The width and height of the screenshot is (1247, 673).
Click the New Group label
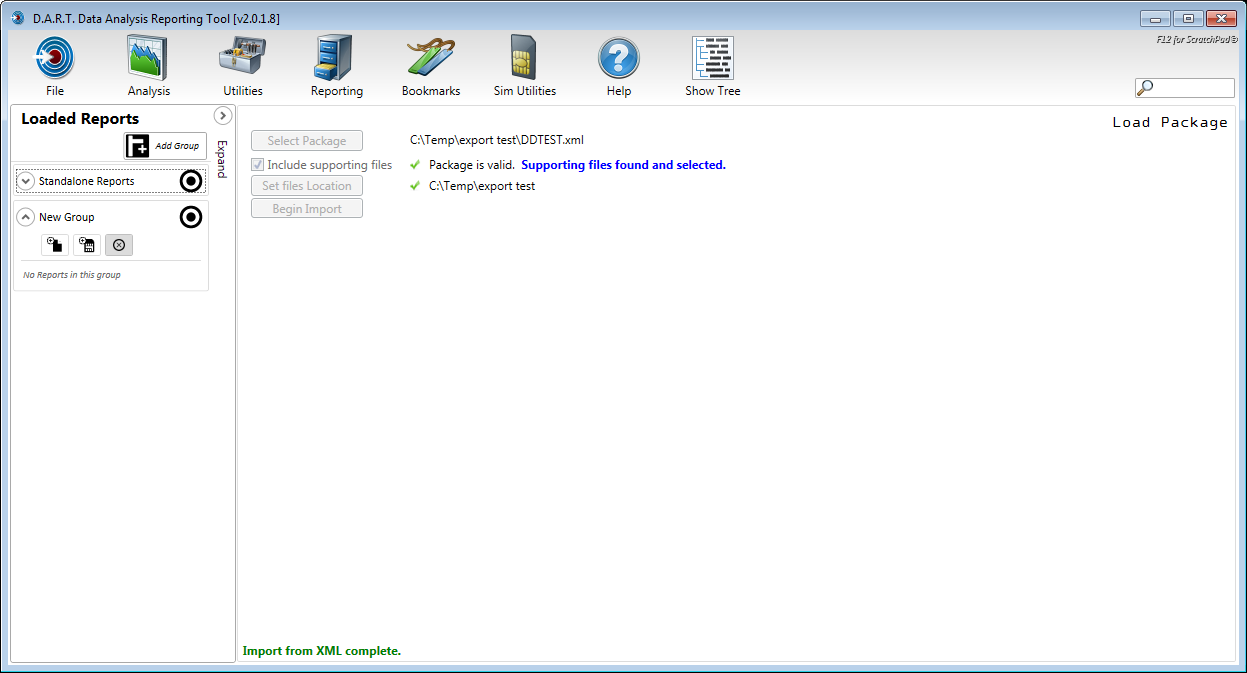click(67, 217)
